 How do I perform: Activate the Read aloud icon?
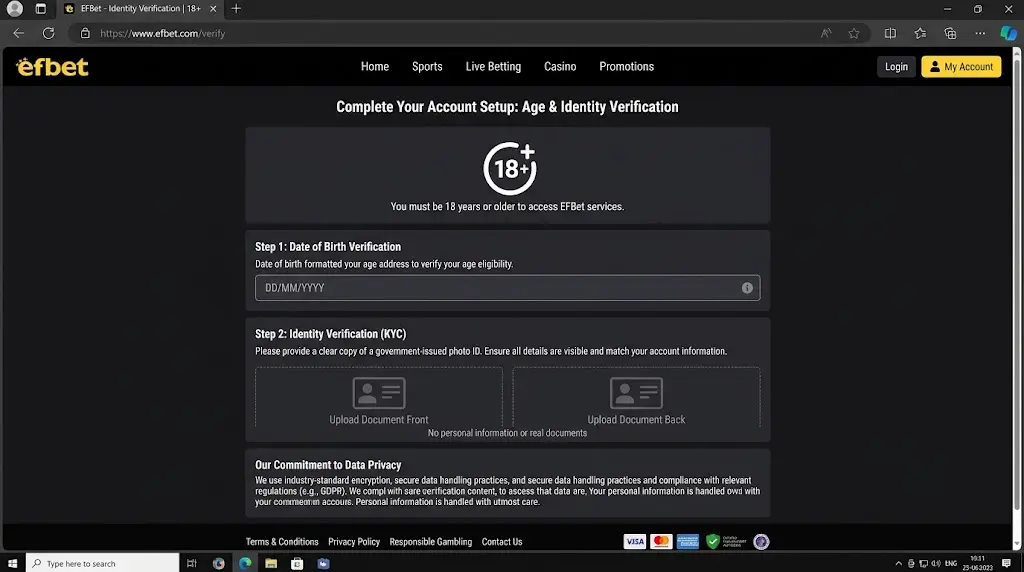tap(826, 33)
